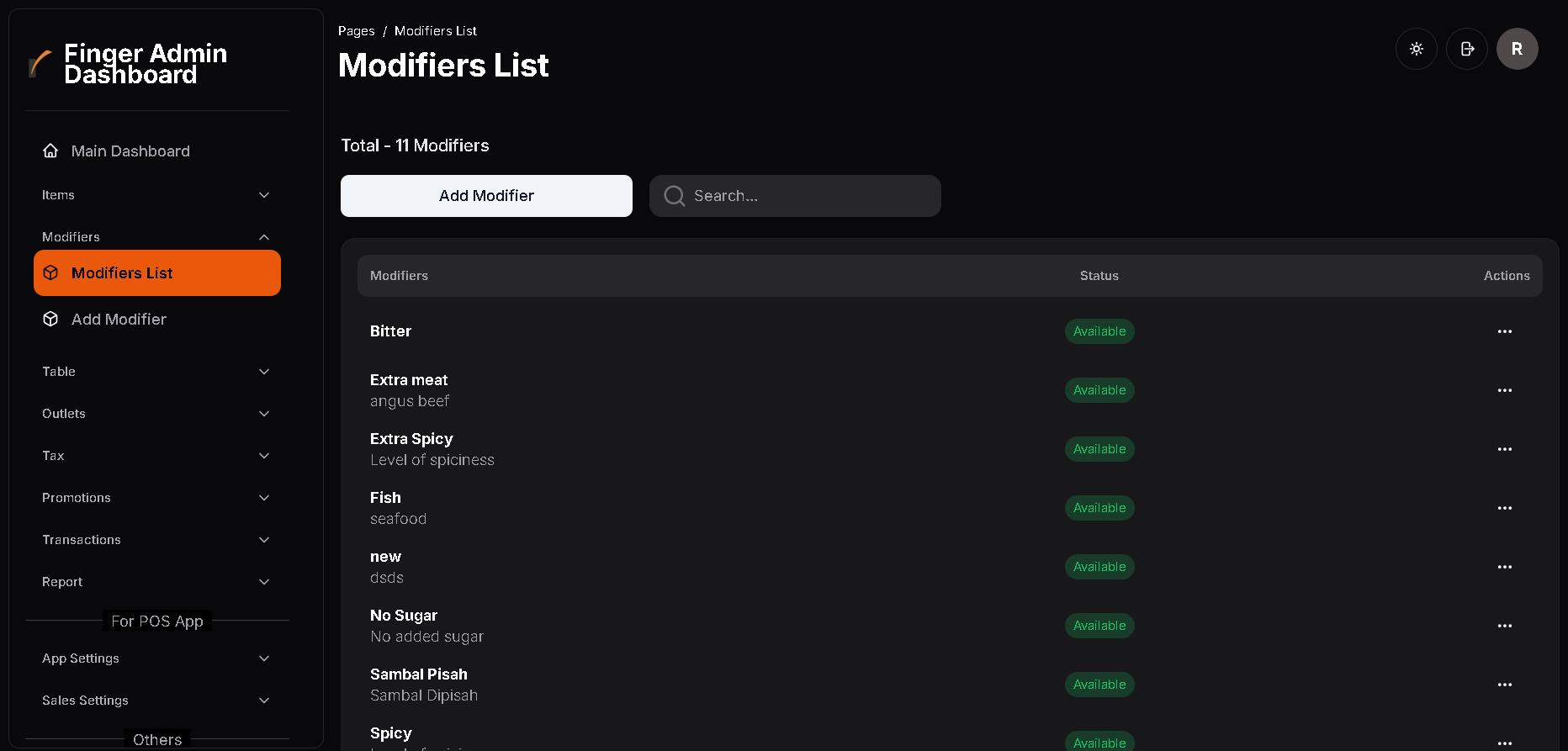Open three-dot actions for Extra meat
The image size is (1568, 751).
[1504, 390]
